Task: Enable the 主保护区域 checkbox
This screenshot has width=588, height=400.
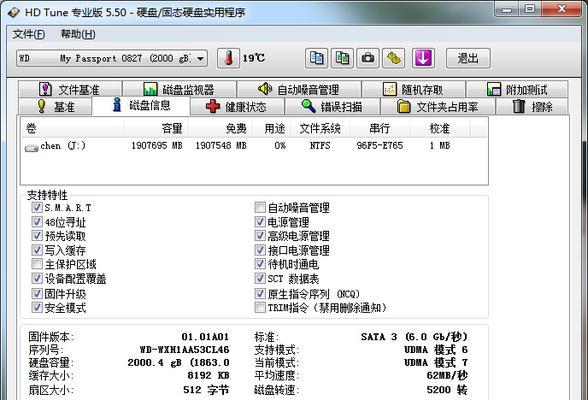Action: (x=37, y=264)
